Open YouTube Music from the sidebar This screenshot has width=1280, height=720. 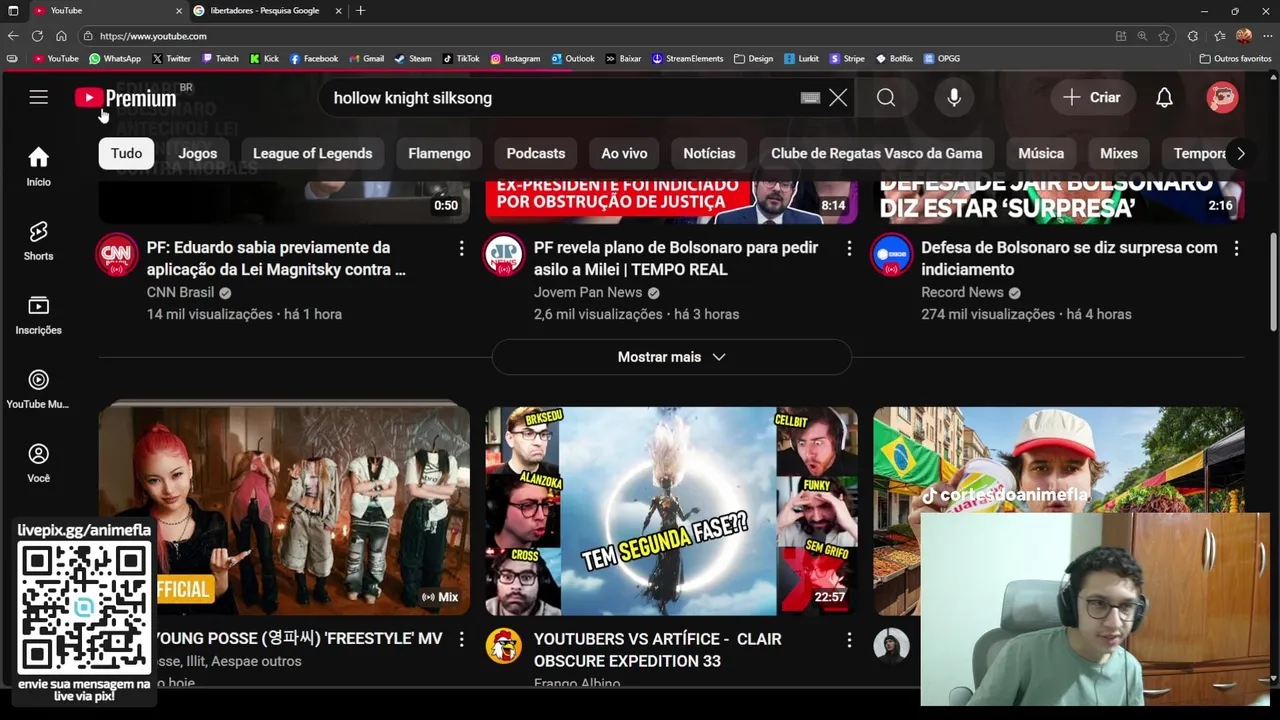click(38, 389)
